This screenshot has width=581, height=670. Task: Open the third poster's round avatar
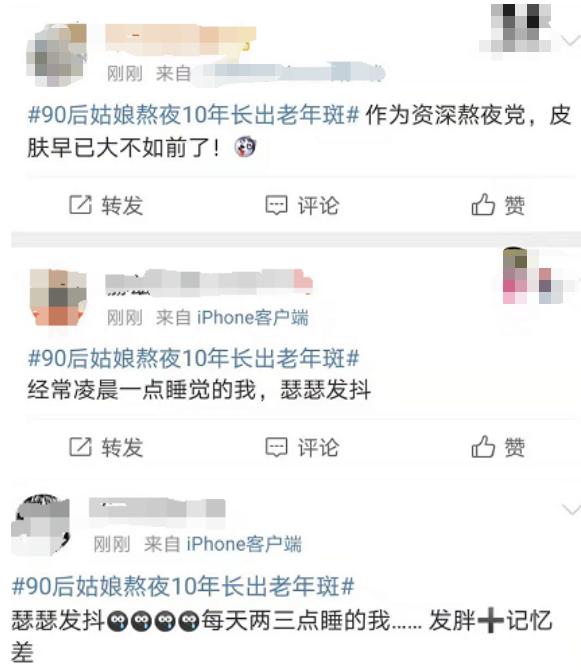41,524
